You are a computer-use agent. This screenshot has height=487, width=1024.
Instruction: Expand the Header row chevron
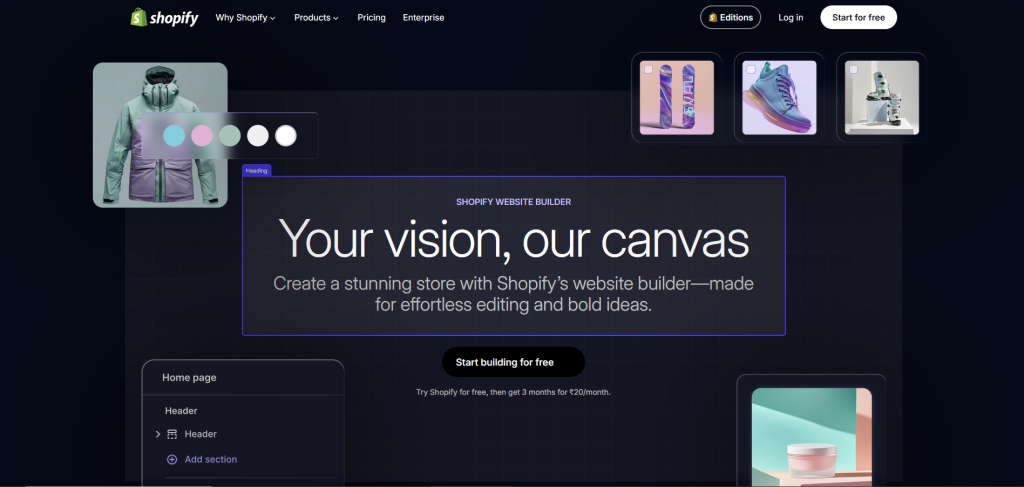tap(157, 434)
